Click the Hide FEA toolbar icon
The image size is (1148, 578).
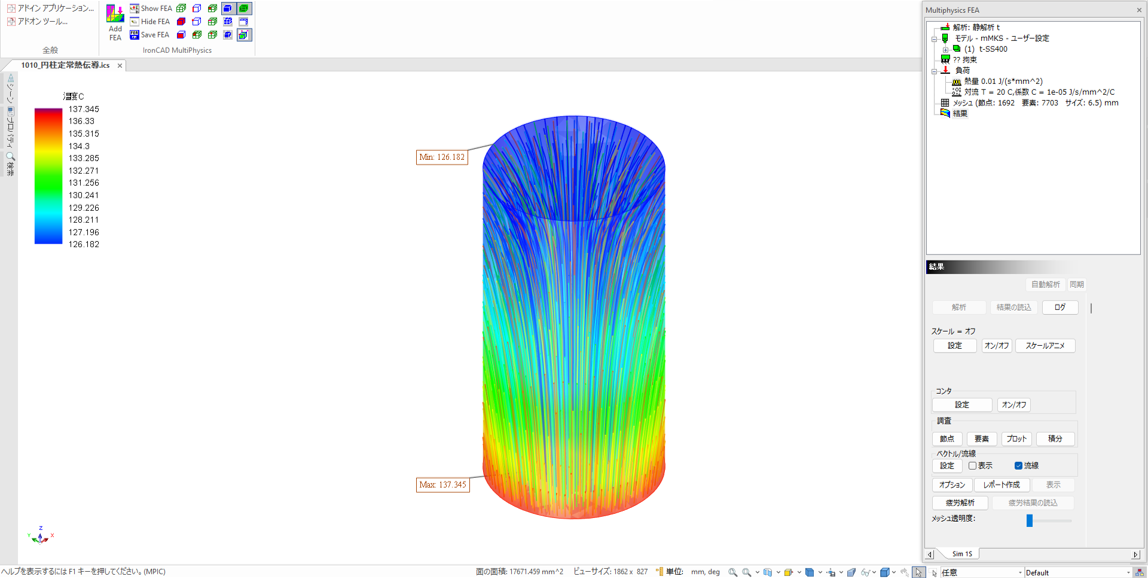click(135, 21)
